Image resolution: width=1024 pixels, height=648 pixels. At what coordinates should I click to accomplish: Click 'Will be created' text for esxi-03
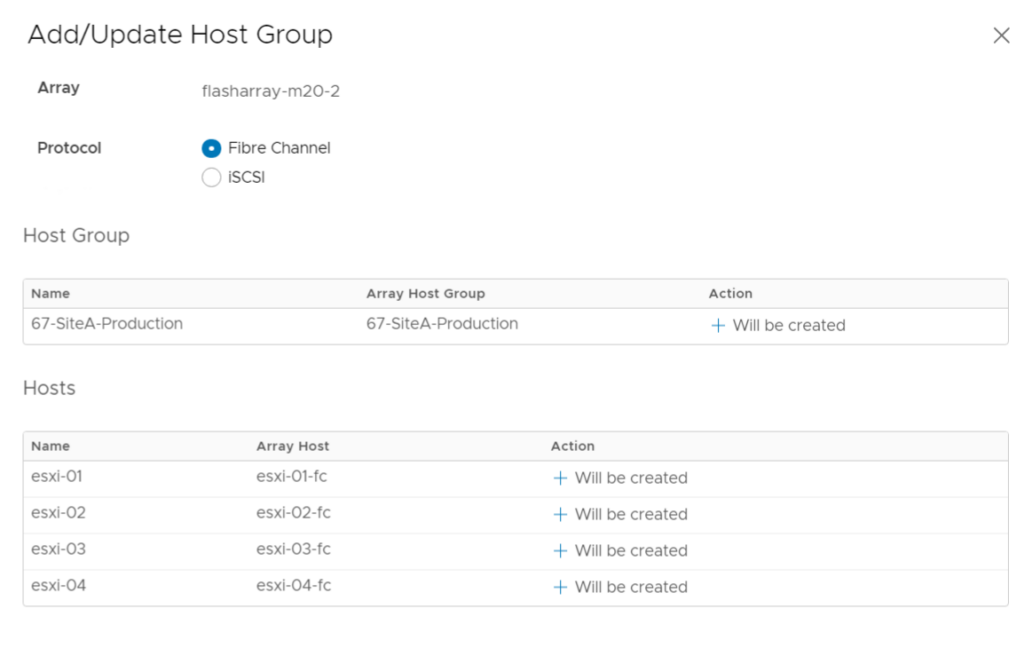(x=631, y=551)
